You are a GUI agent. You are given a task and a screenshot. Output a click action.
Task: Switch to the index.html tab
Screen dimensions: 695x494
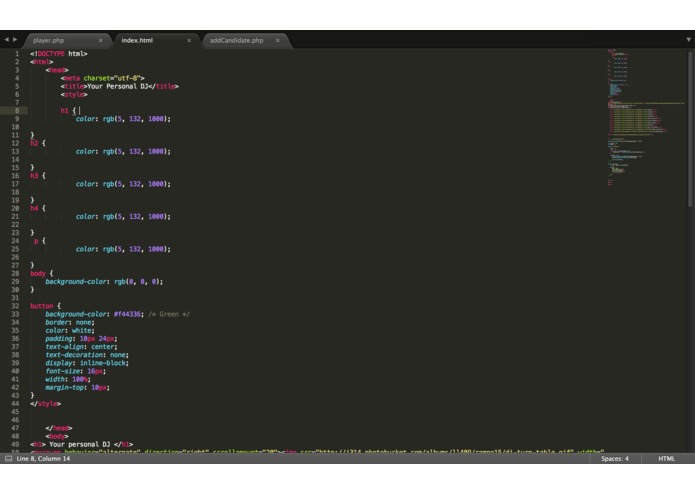point(137,40)
